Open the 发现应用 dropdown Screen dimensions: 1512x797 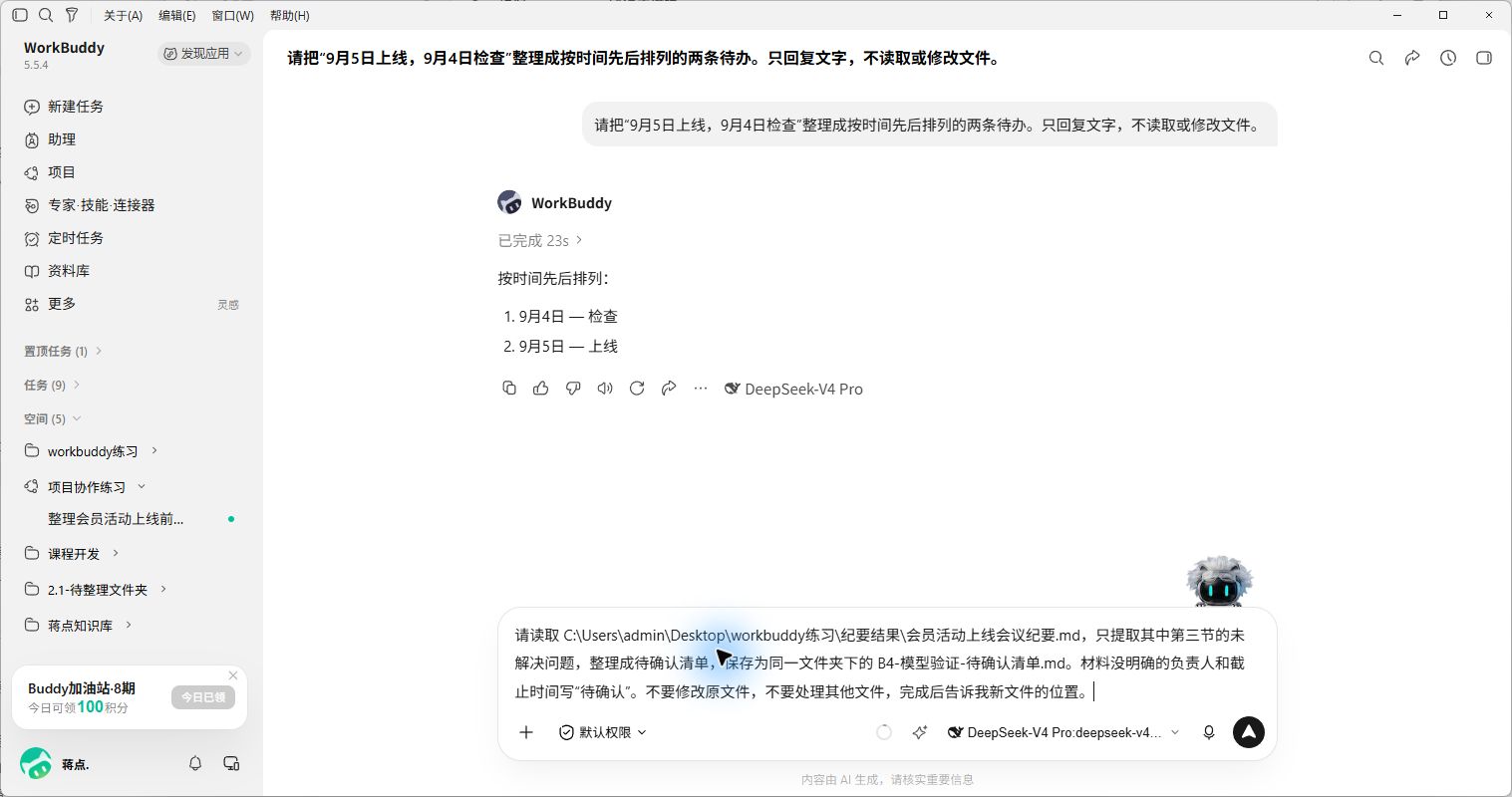pyautogui.click(x=203, y=54)
